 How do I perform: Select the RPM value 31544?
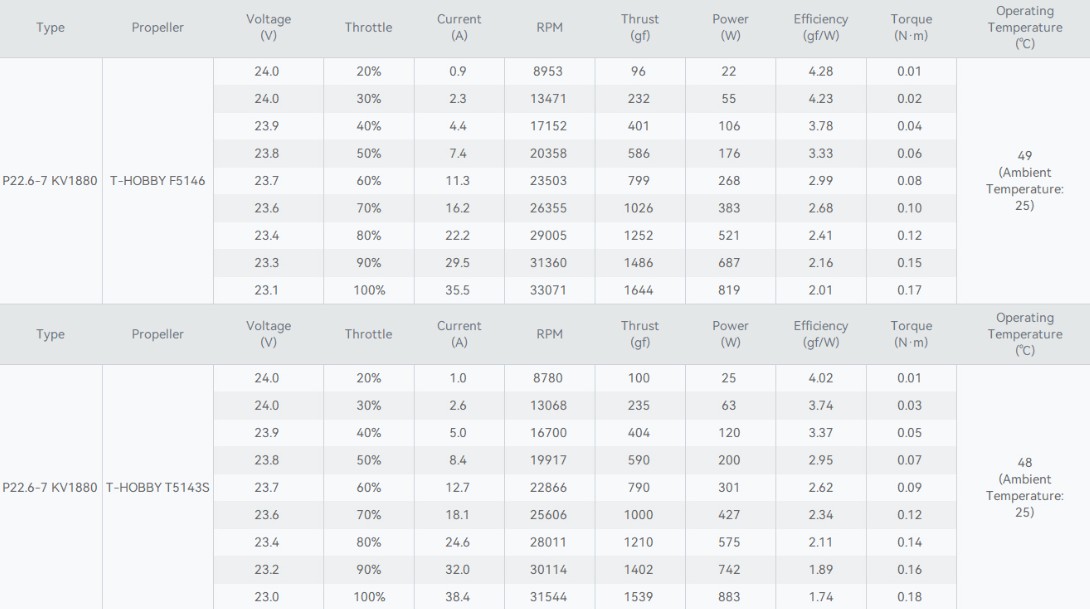[x=549, y=597]
